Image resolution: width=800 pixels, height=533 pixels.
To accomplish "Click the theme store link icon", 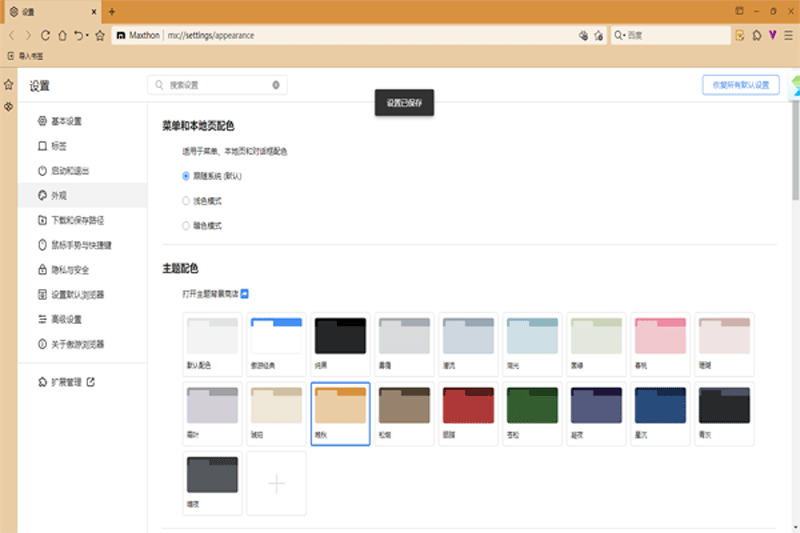I will [244, 294].
